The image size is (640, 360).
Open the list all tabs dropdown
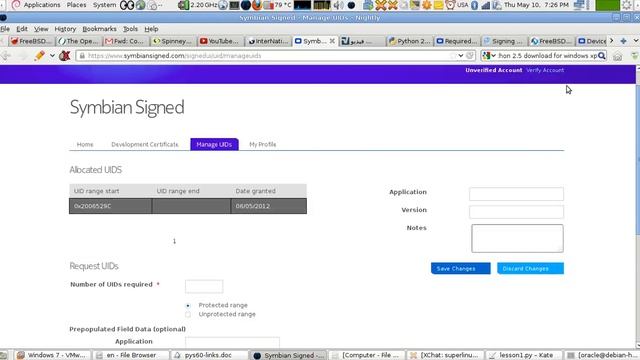pyautogui.click(x=636, y=41)
